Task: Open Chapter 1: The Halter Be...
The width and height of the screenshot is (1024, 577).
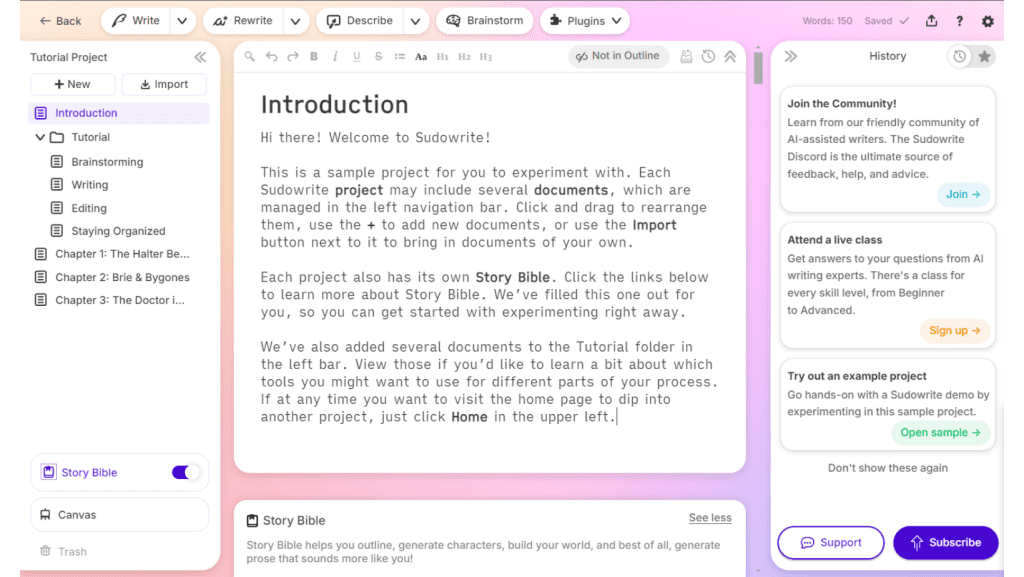Action: point(122,254)
